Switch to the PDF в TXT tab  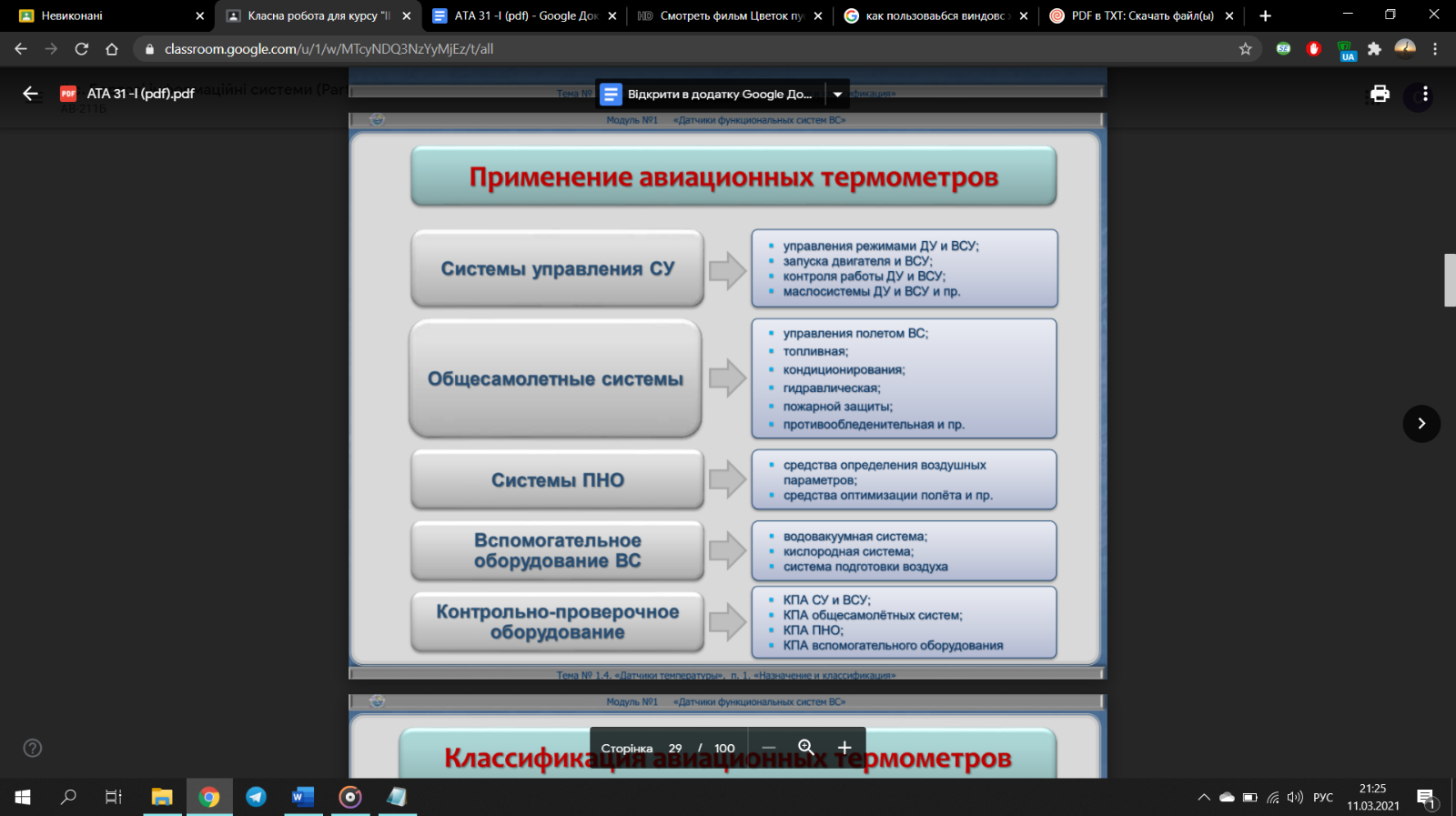coord(1143,15)
